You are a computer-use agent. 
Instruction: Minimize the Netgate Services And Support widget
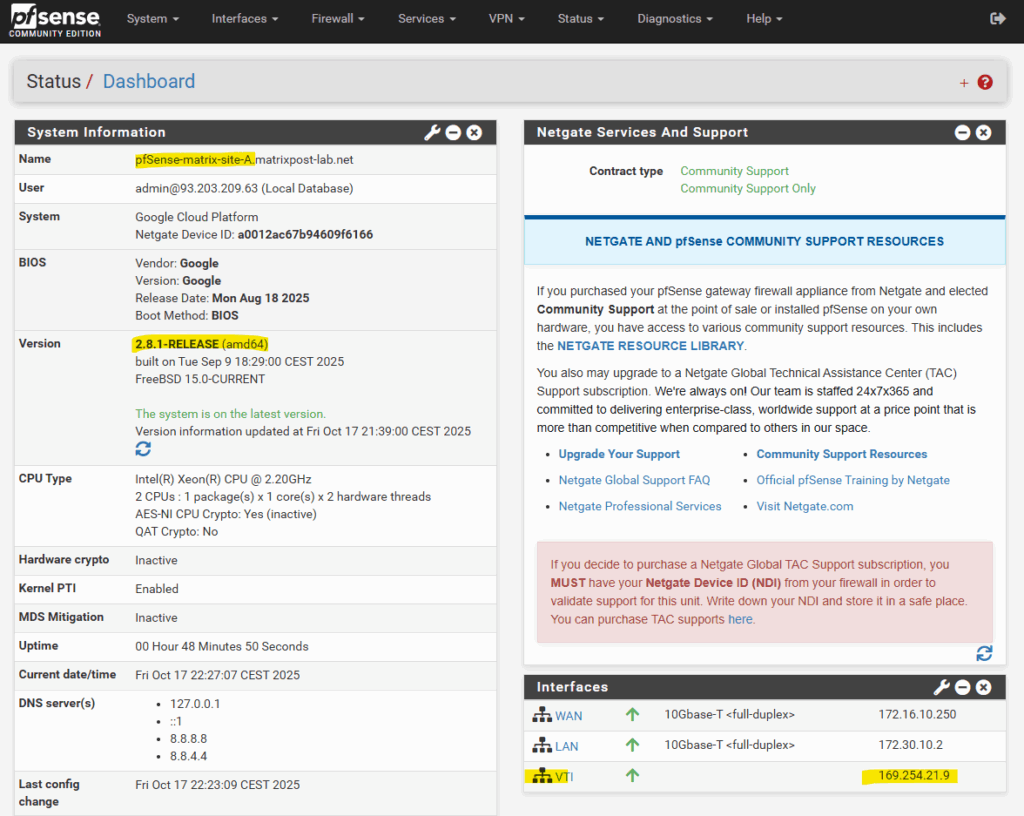(x=962, y=133)
